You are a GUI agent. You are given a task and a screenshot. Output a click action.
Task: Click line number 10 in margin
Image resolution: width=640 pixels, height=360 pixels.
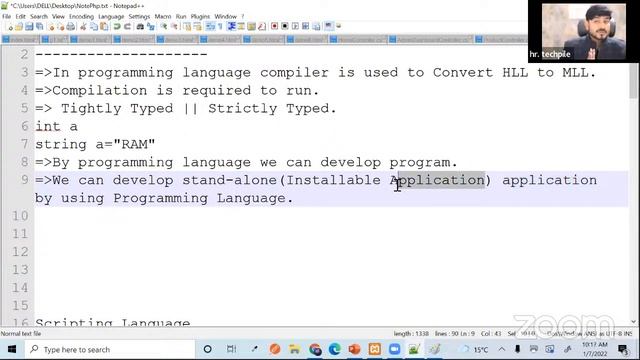(x=20, y=216)
